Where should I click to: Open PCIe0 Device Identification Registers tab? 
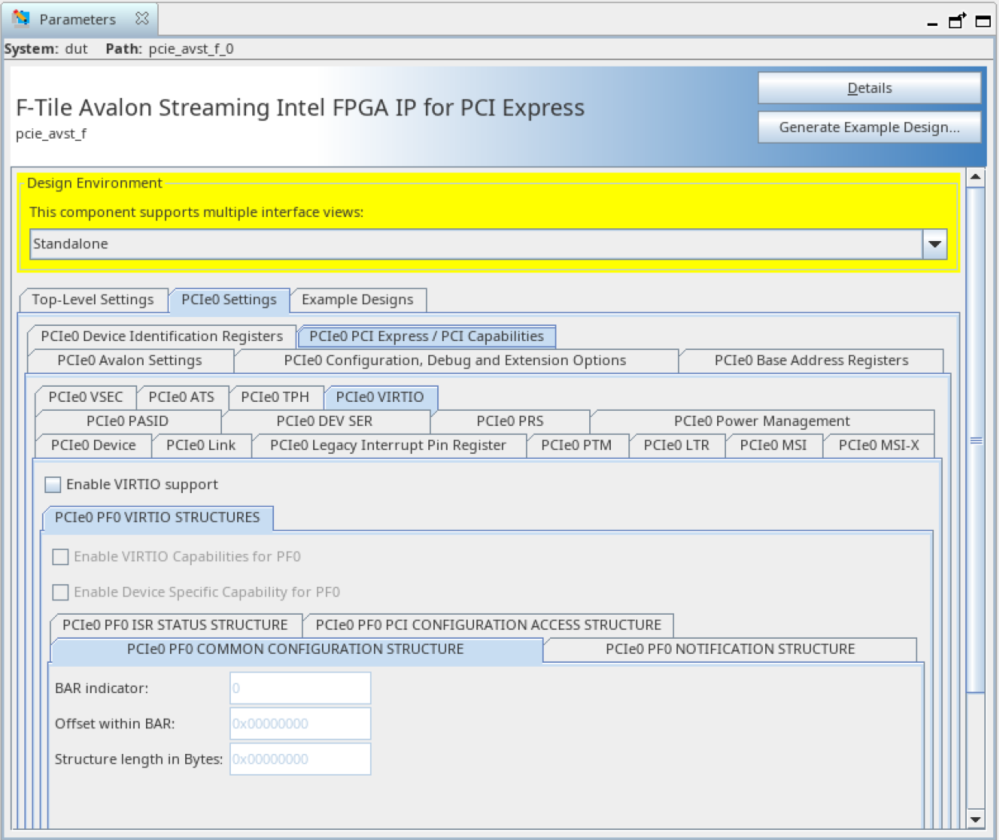(x=162, y=336)
